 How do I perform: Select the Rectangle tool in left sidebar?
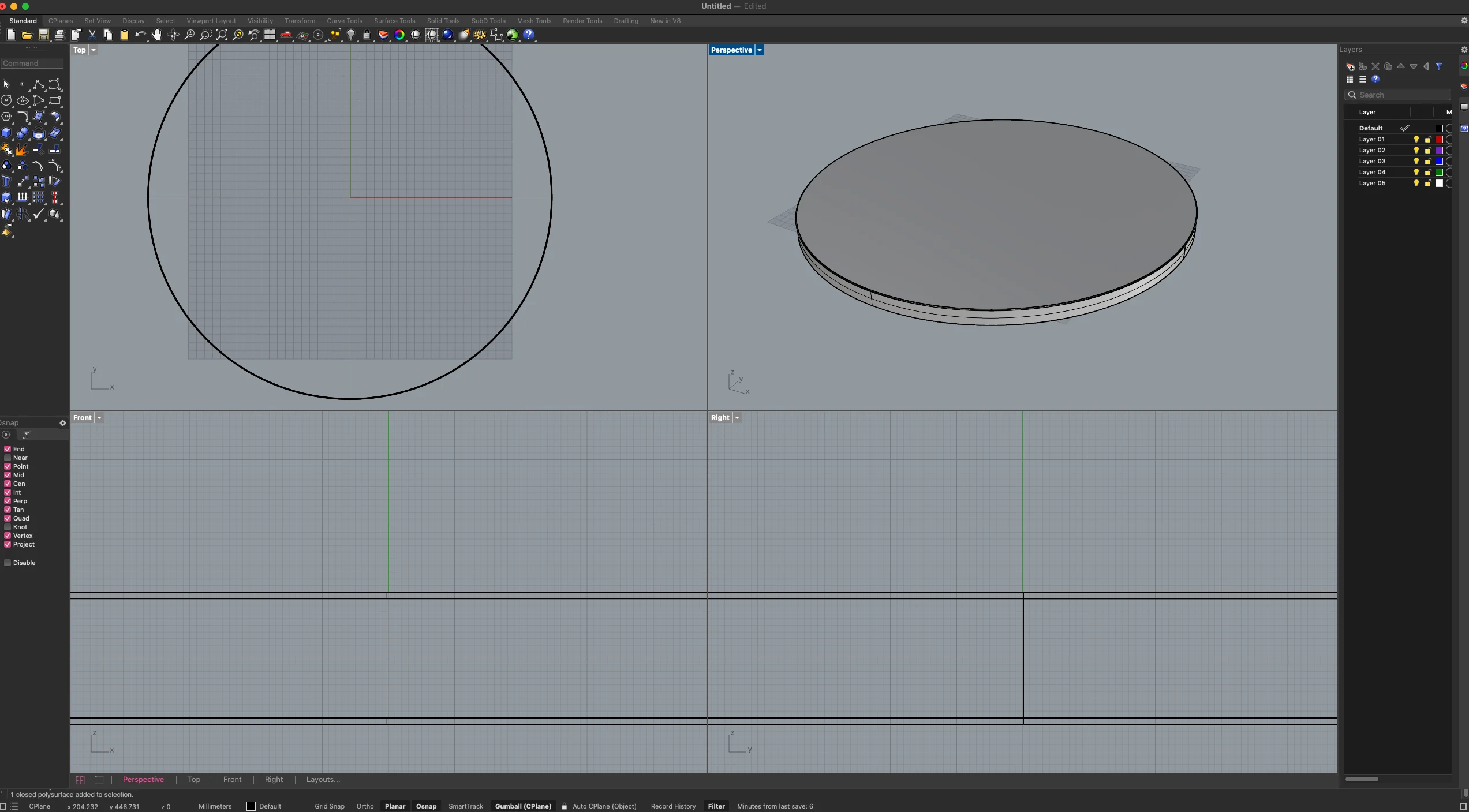[55, 100]
